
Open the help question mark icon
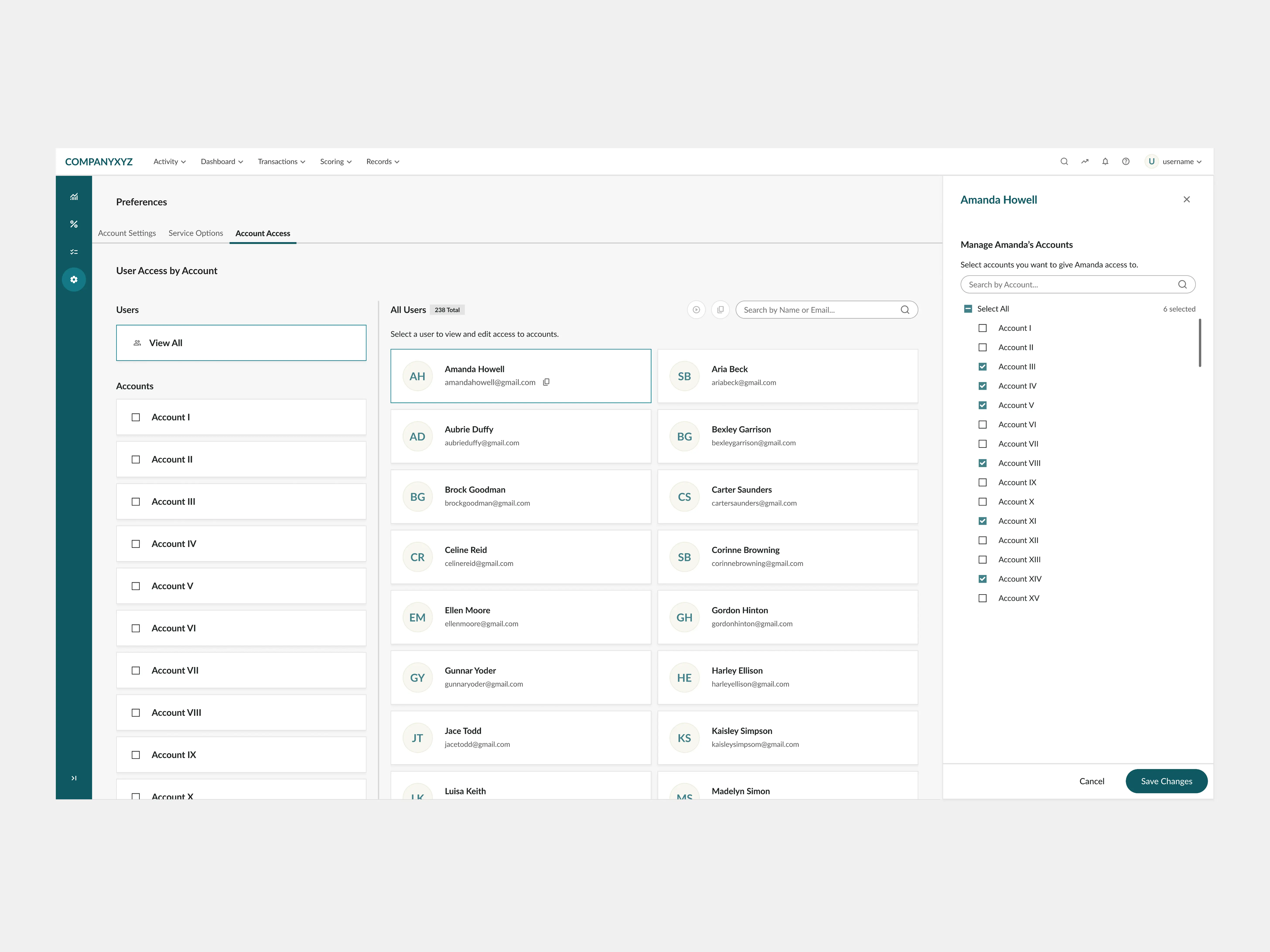pyautogui.click(x=1126, y=162)
